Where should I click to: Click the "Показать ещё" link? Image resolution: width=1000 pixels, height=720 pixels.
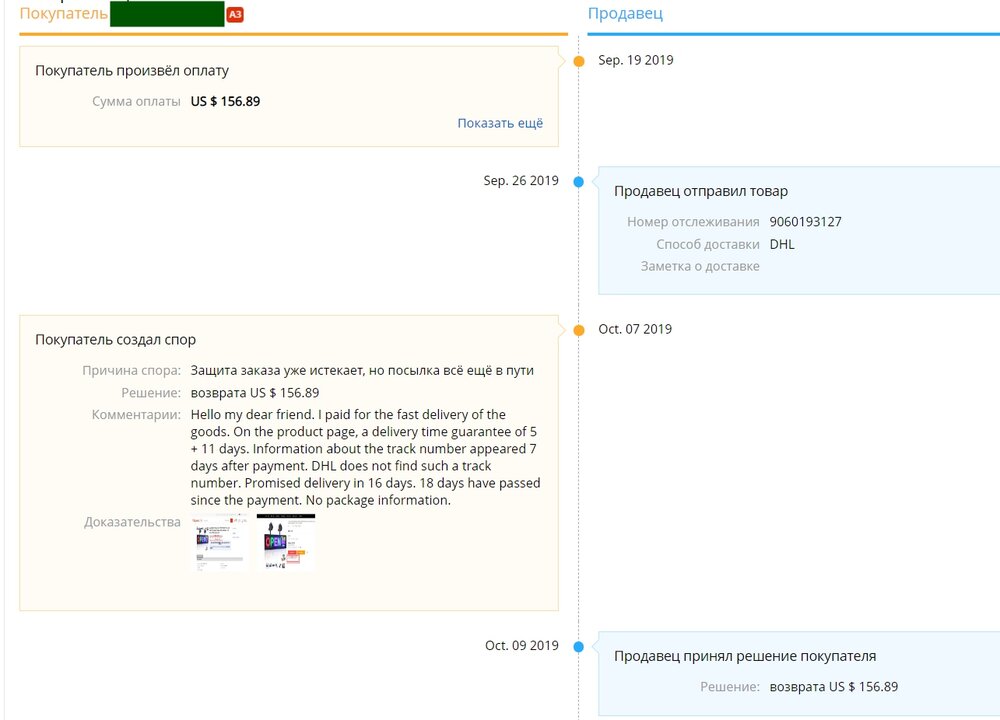500,123
